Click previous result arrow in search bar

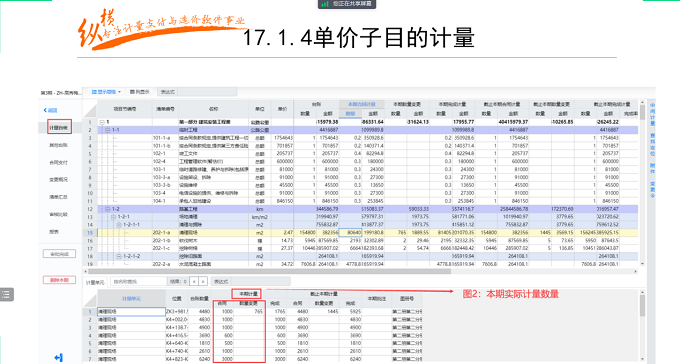(194, 282)
